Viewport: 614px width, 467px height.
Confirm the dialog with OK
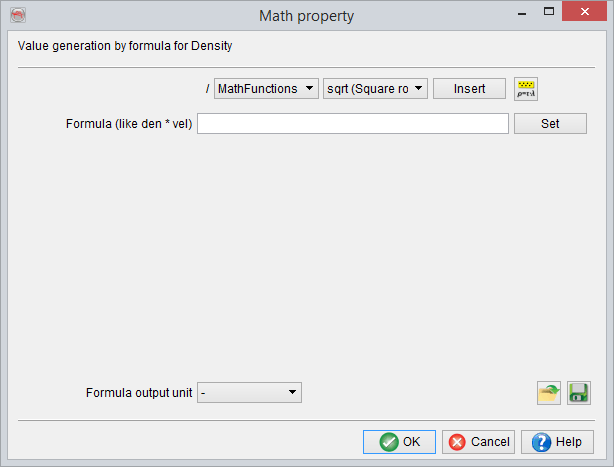click(x=399, y=442)
